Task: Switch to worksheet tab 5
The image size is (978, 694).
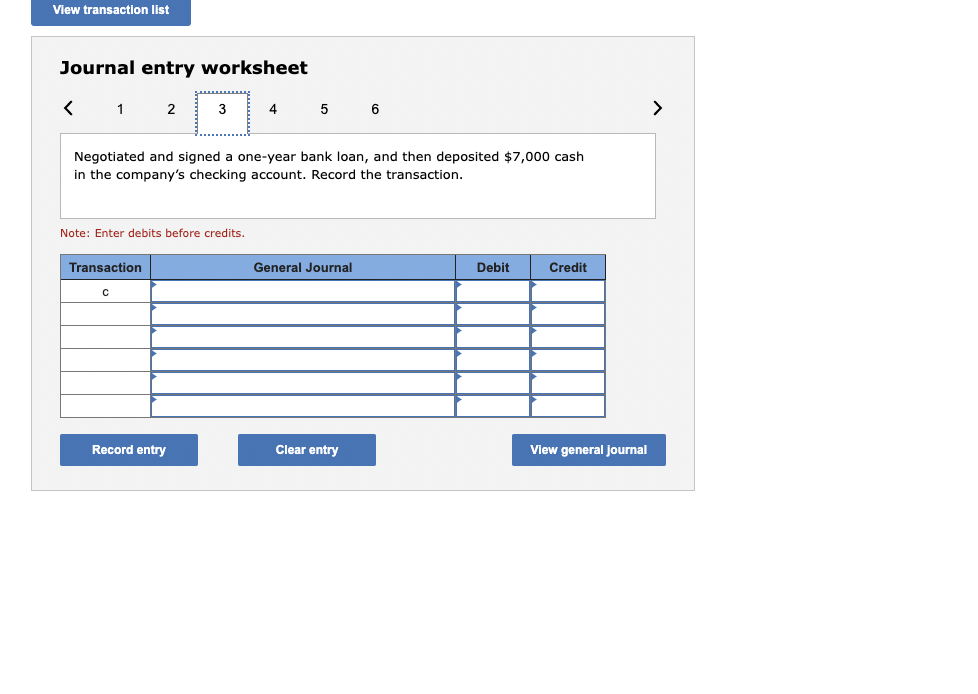Action: (324, 110)
